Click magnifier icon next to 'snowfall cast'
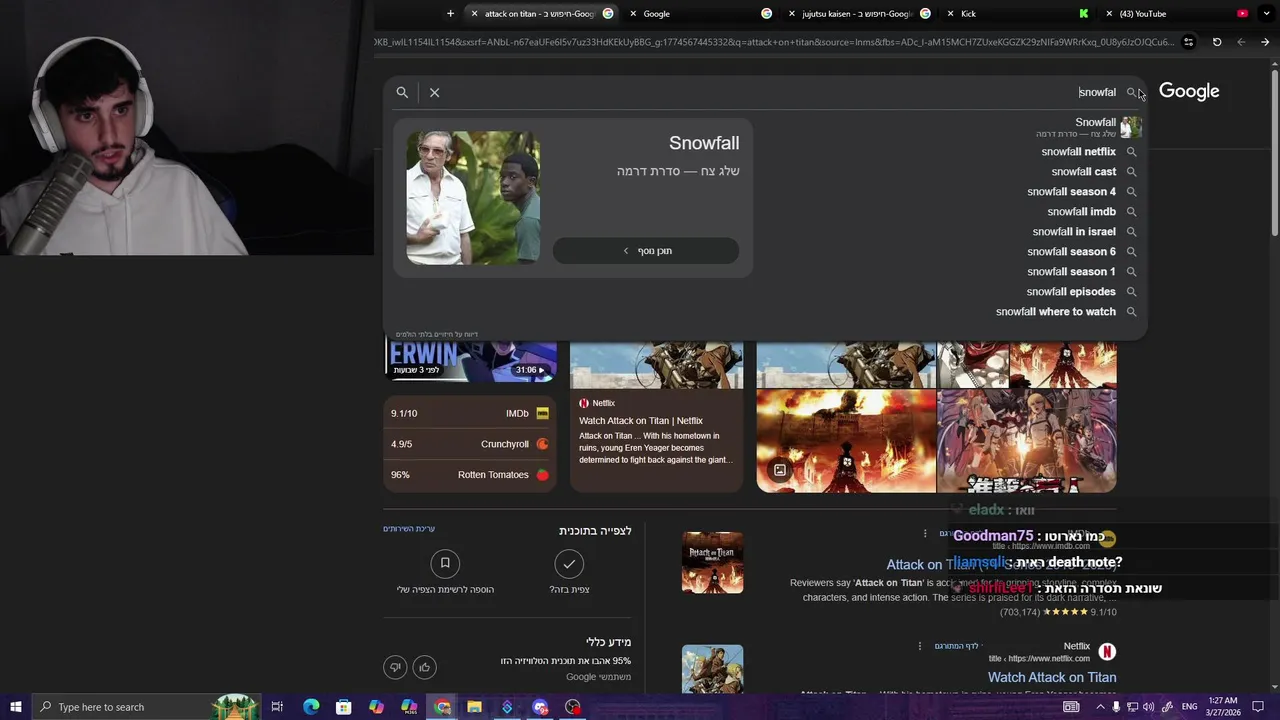The height and width of the screenshot is (720, 1280). click(1132, 172)
